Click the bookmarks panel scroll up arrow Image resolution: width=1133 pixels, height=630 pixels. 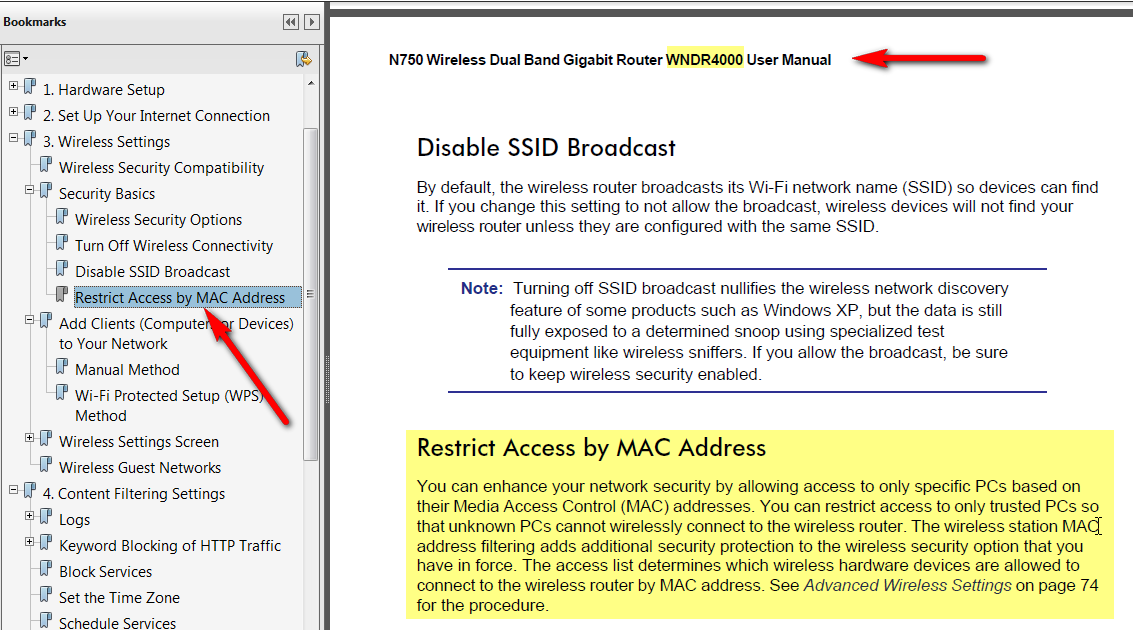[x=311, y=84]
